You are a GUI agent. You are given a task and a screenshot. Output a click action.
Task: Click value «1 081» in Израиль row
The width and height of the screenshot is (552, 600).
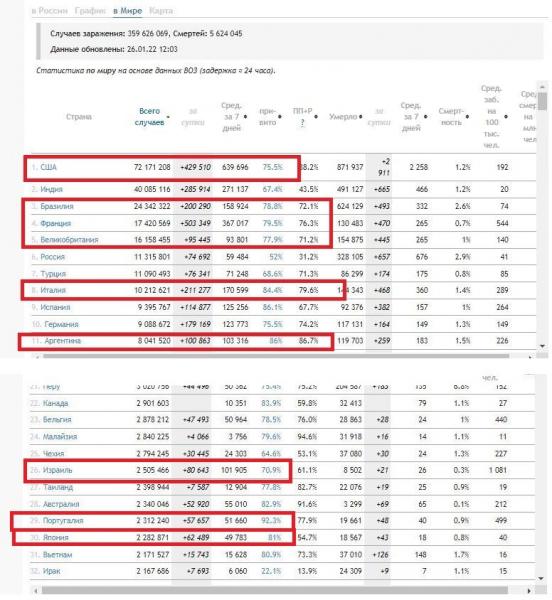[x=497, y=470]
